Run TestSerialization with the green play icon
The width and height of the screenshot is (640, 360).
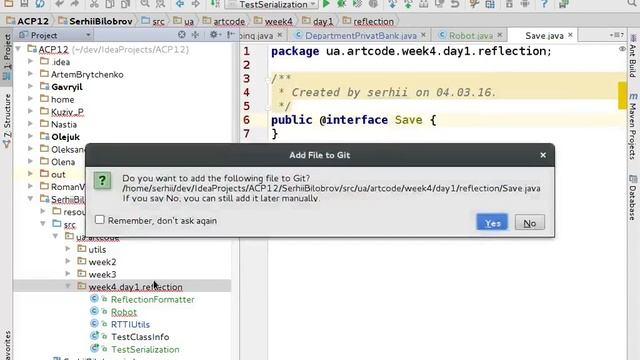click(326, 4)
